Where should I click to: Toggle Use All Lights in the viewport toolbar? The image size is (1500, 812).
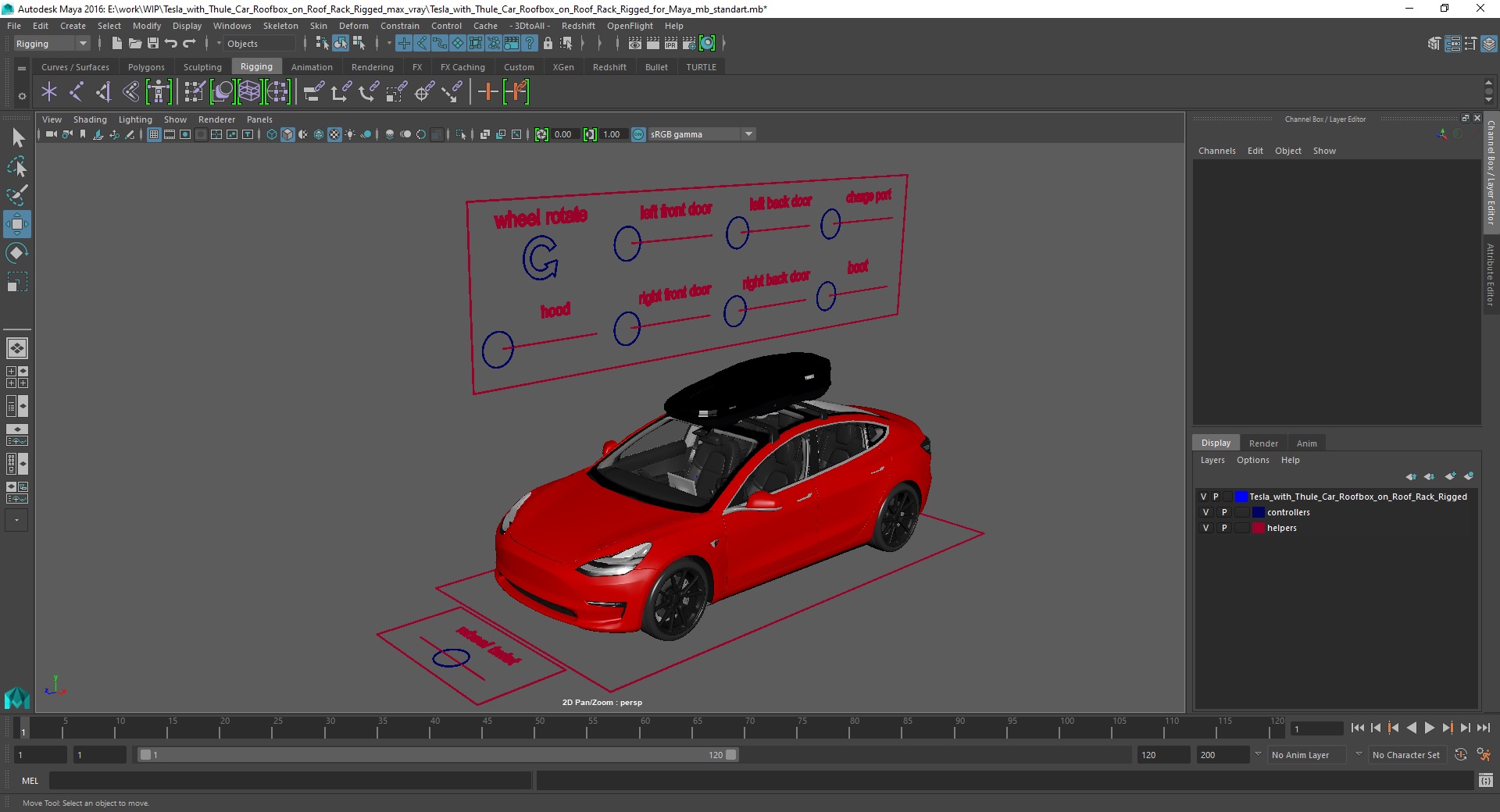(x=350, y=134)
